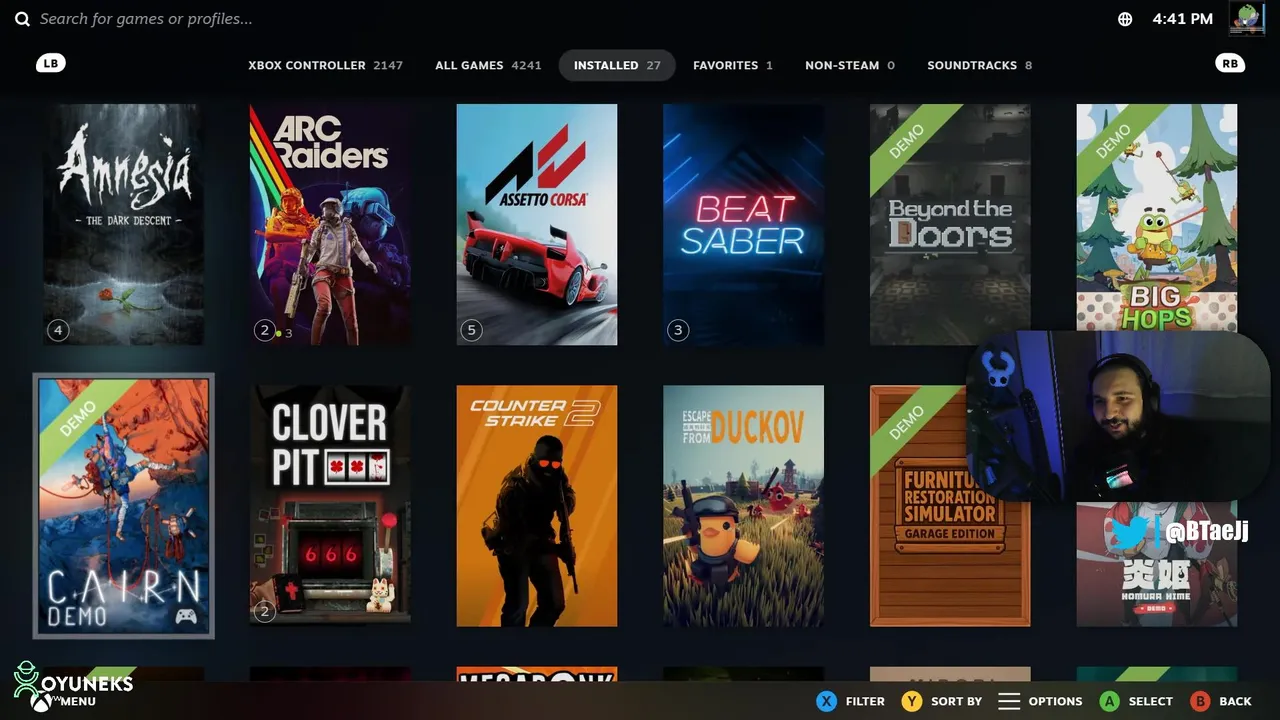
Task: Click the yellow Y glyph icon
Action: click(x=911, y=701)
